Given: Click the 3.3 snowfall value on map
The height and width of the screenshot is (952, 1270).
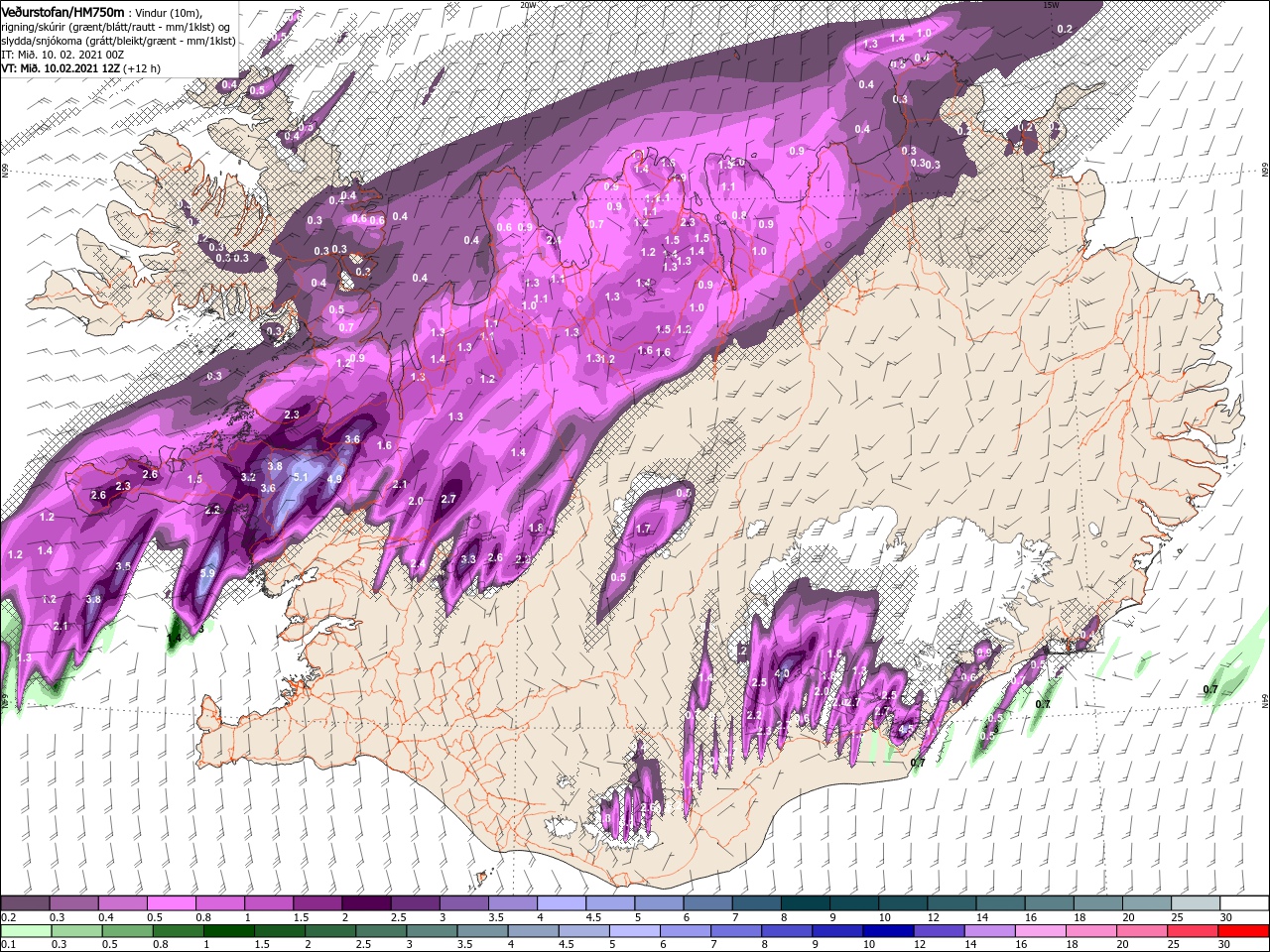Looking at the screenshot, I should [469, 560].
